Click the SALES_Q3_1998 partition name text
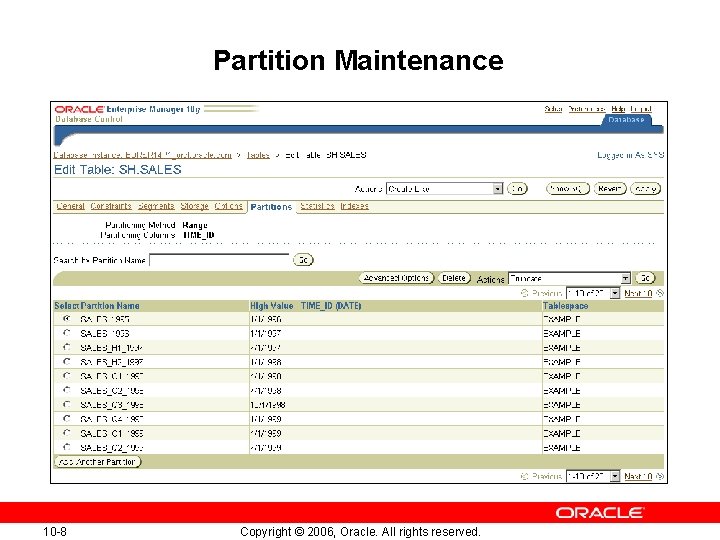Image resolution: width=720 pixels, height=540 pixels. click(112, 405)
